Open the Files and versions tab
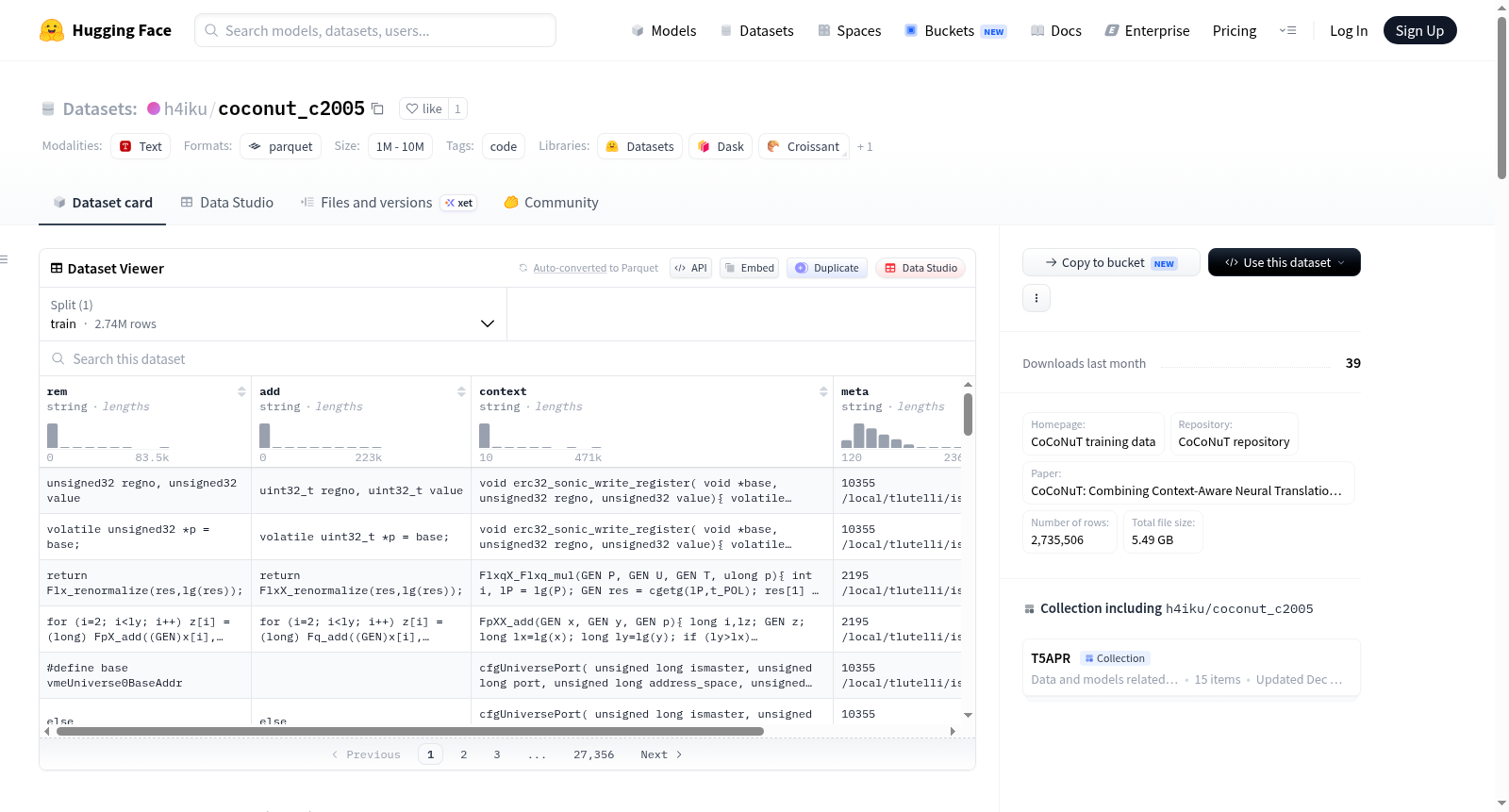Image resolution: width=1509 pixels, height=812 pixels. click(389, 203)
